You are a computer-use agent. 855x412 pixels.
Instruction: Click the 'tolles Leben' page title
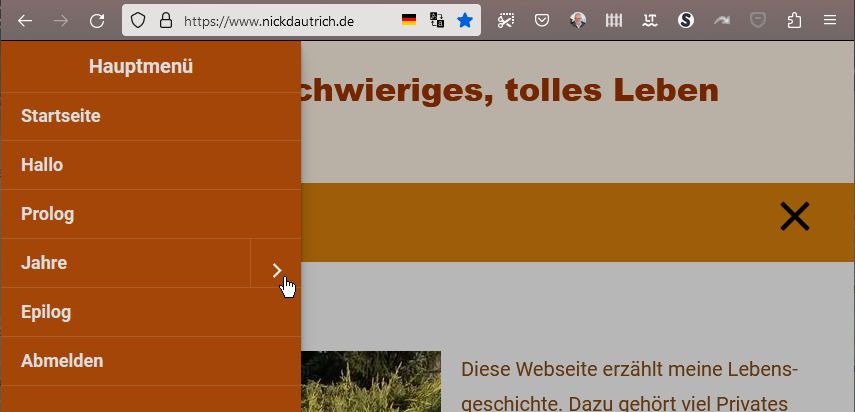pyautogui.click(x=611, y=90)
